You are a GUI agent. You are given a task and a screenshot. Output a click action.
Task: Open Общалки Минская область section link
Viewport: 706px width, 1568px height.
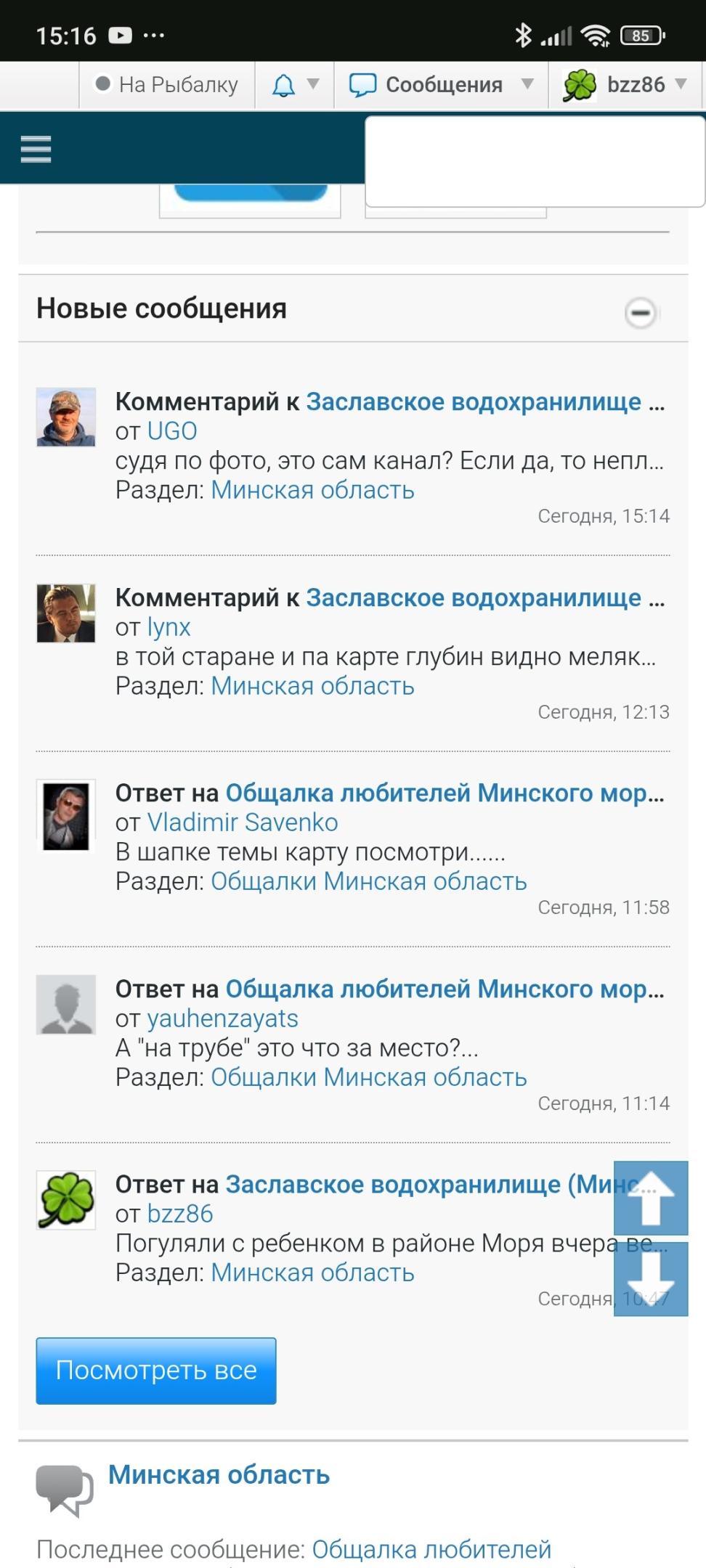pyautogui.click(x=368, y=881)
